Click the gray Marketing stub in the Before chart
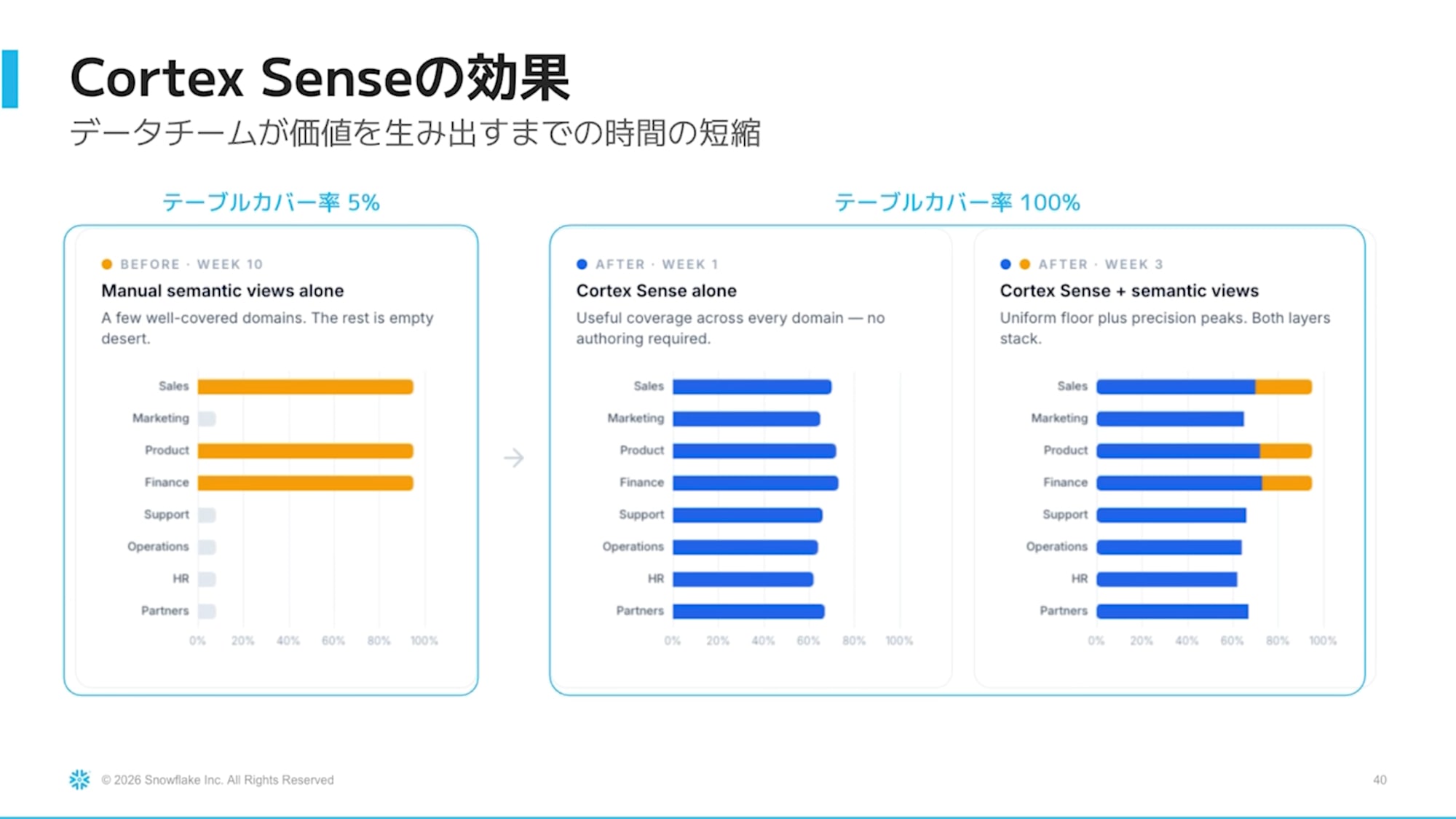The height and width of the screenshot is (819, 1456). [207, 419]
